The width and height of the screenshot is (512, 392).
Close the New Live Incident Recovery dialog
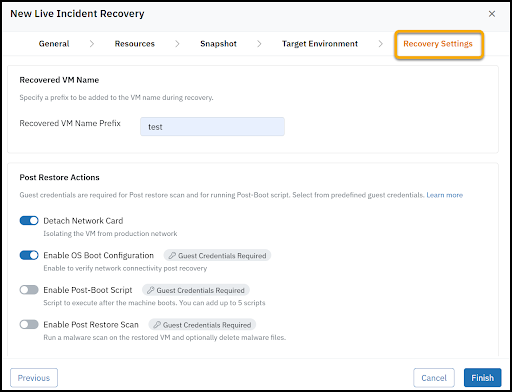coord(492,14)
